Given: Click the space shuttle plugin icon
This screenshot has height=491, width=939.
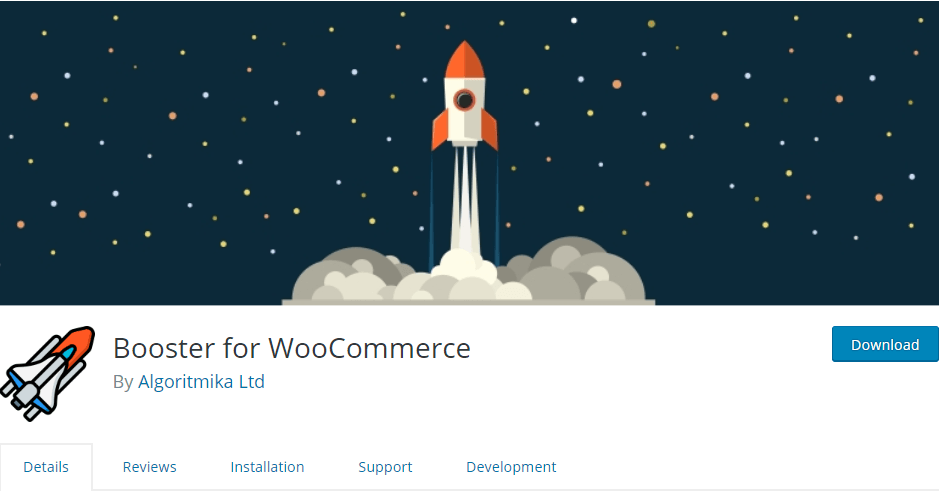Looking at the screenshot, I should 48,373.
